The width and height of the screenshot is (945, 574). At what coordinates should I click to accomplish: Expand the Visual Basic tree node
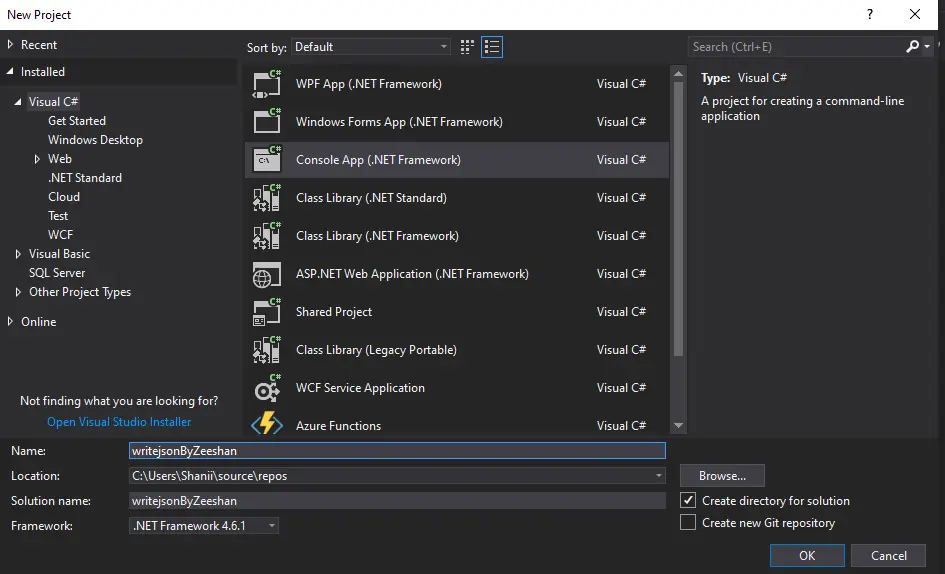18,254
